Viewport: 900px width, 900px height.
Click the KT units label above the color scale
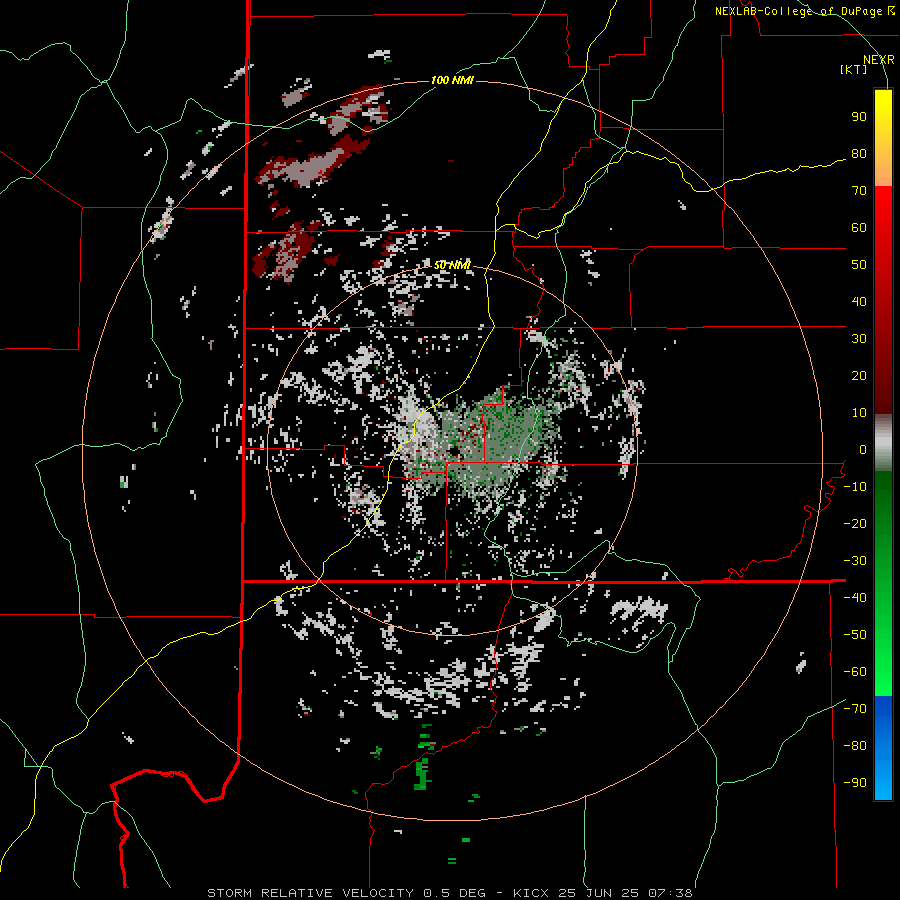(854, 69)
